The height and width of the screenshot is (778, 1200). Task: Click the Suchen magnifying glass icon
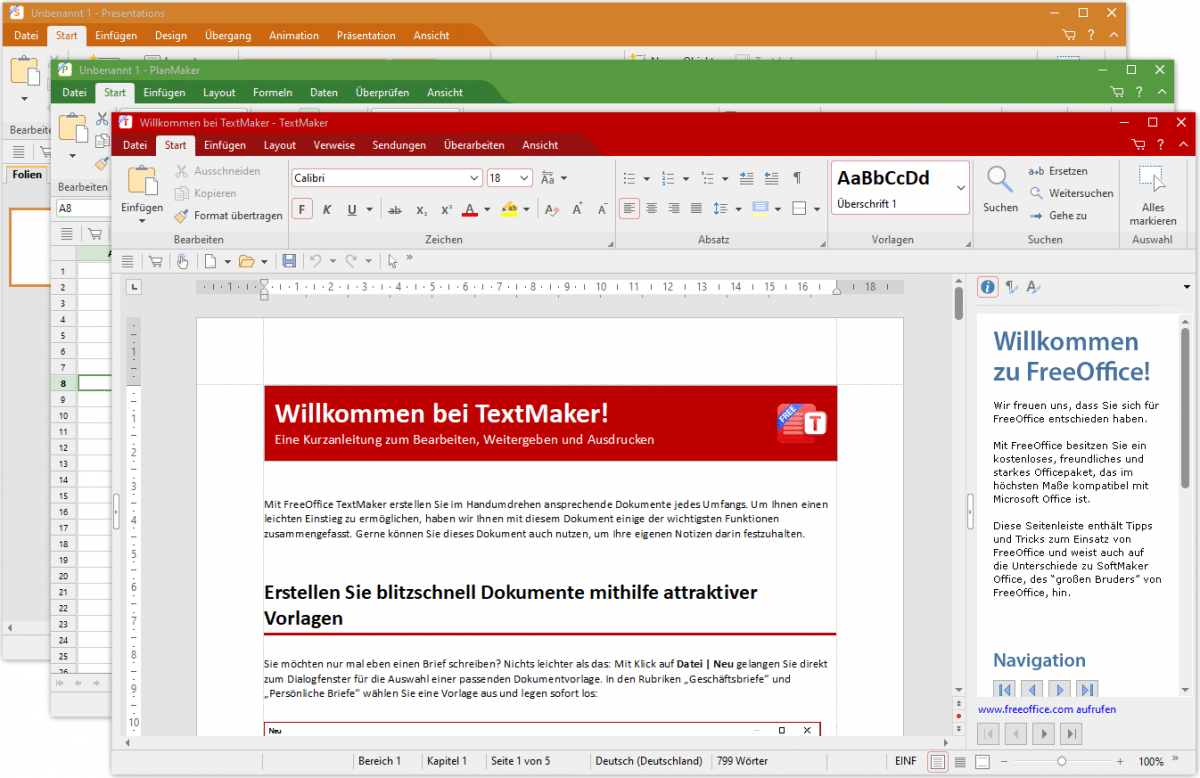(x=1000, y=181)
